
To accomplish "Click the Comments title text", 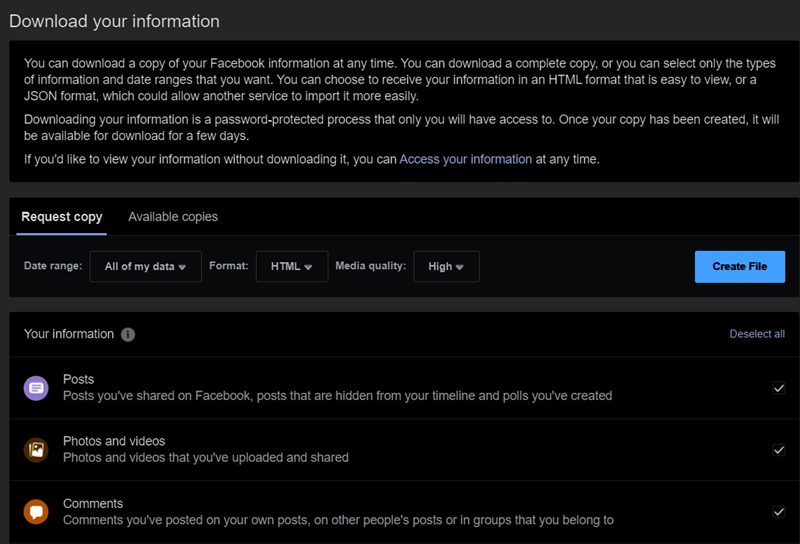I will click(93, 503).
